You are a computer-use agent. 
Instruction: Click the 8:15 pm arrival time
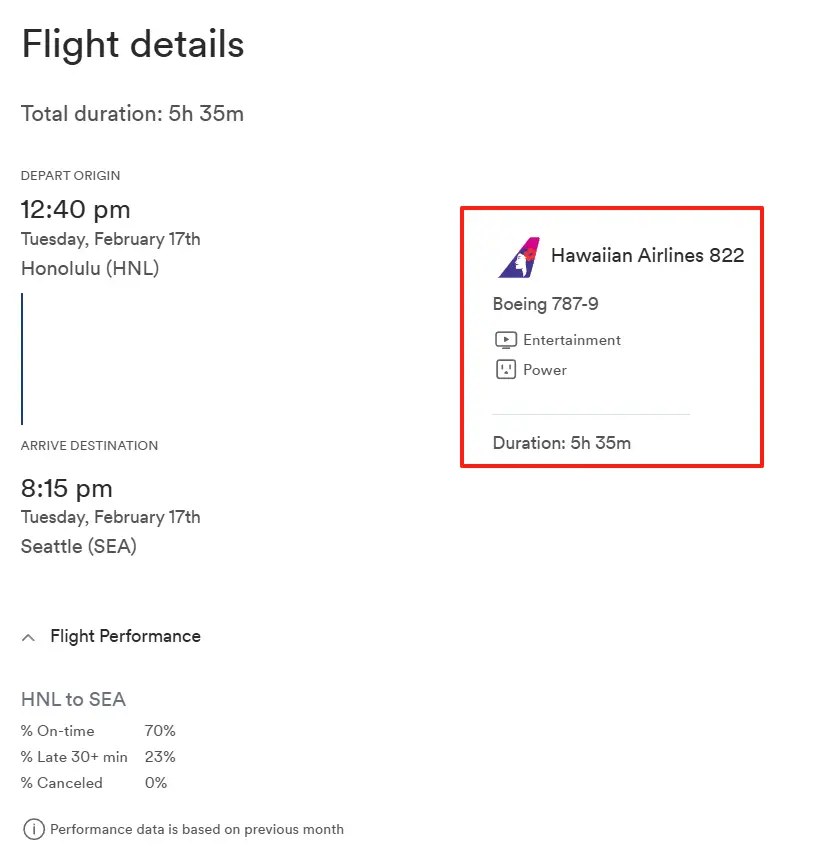point(66,488)
